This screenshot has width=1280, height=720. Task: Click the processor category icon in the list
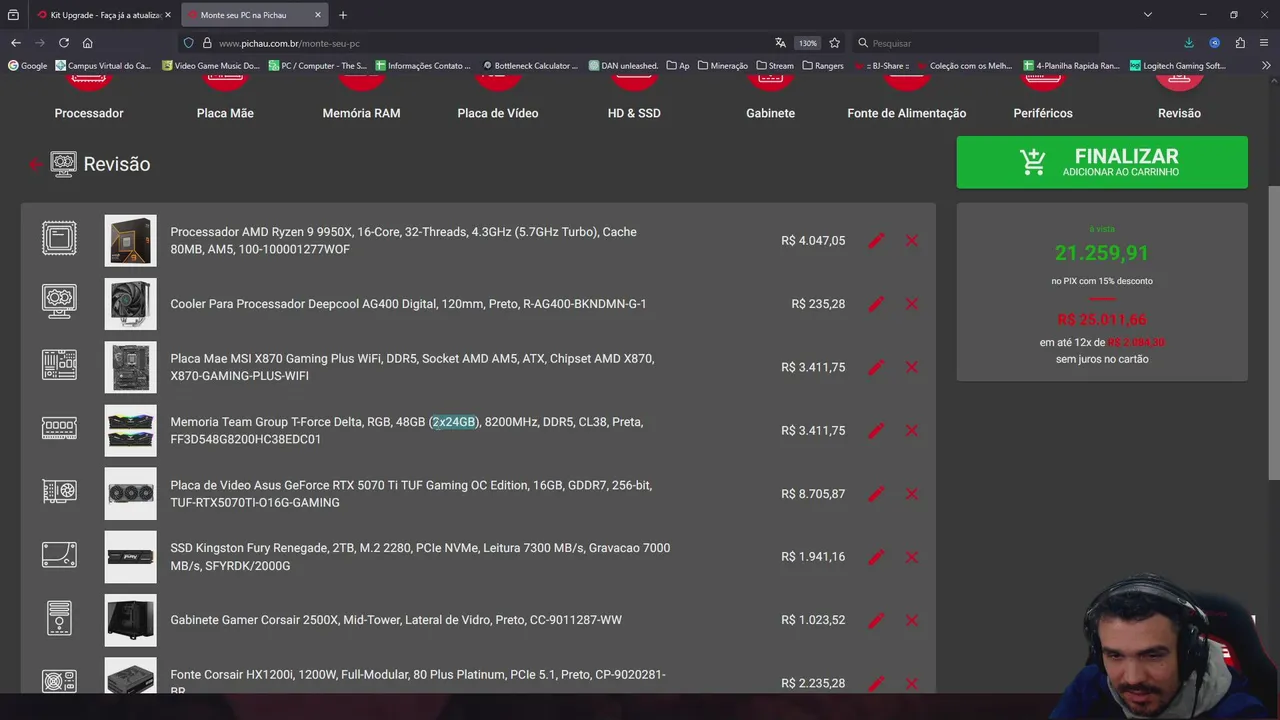click(x=59, y=239)
